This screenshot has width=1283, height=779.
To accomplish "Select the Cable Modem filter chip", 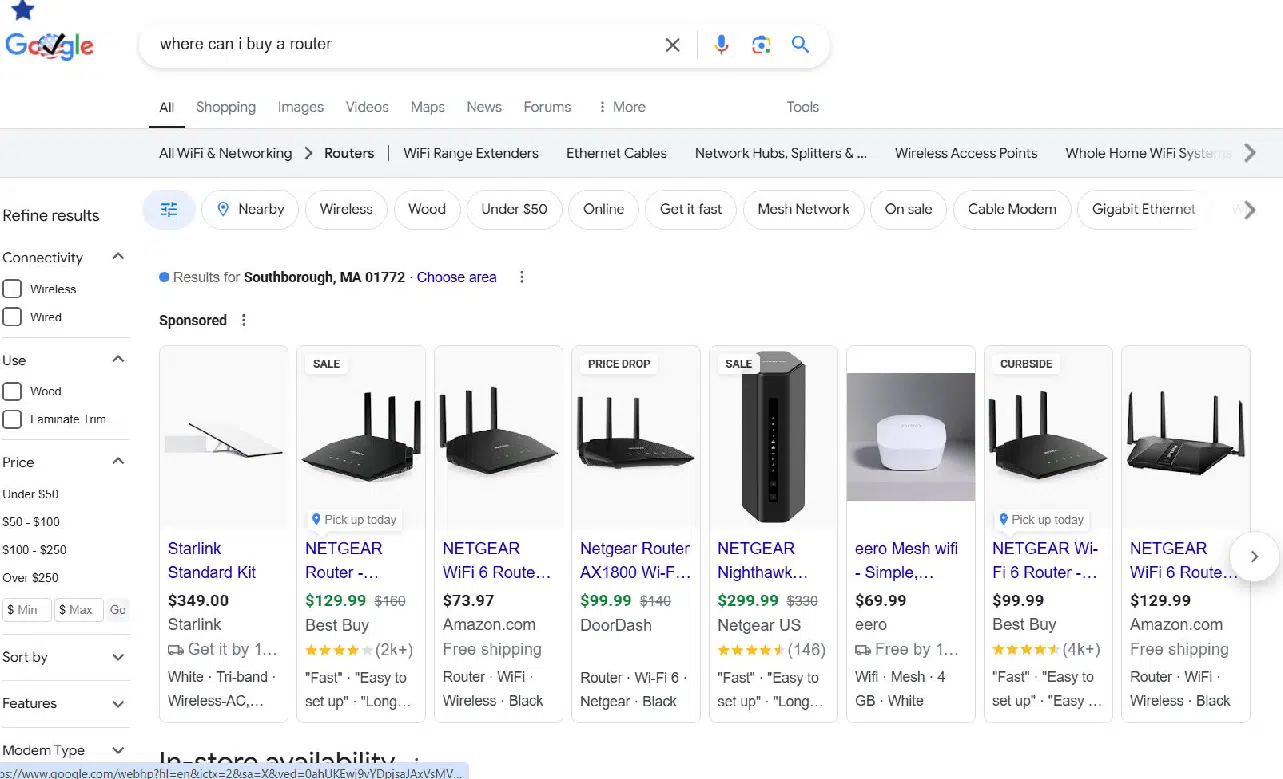I will coord(1012,209).
